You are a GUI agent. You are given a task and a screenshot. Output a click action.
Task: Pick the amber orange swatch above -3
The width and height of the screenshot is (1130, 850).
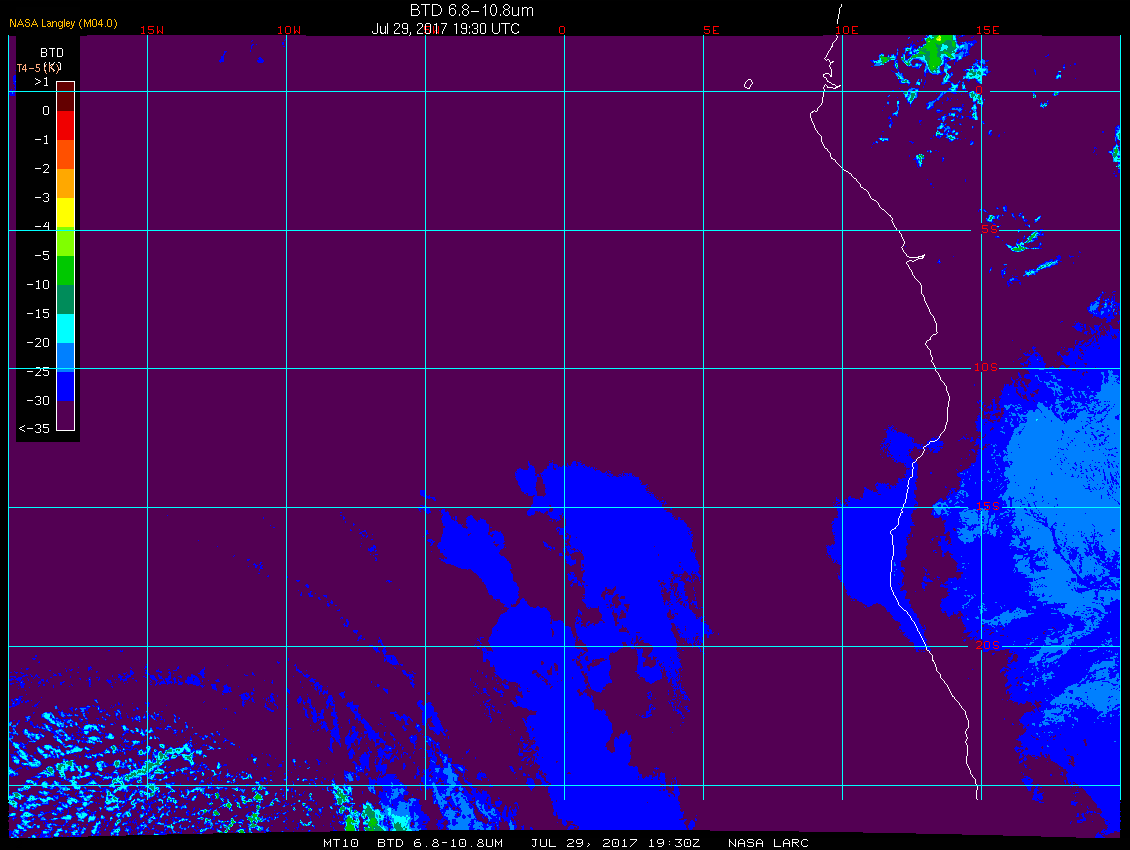[66, 183]
